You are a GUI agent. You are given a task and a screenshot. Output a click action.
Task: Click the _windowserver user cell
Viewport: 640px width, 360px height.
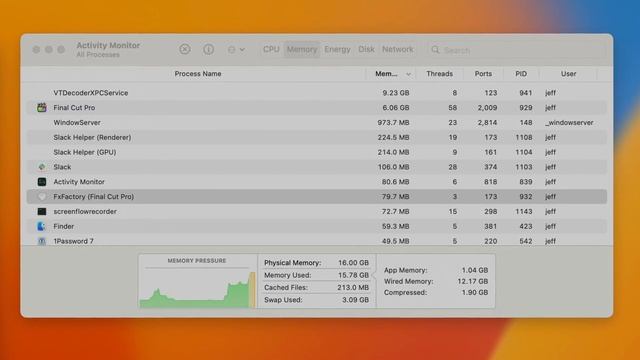(x=569, y=122)
